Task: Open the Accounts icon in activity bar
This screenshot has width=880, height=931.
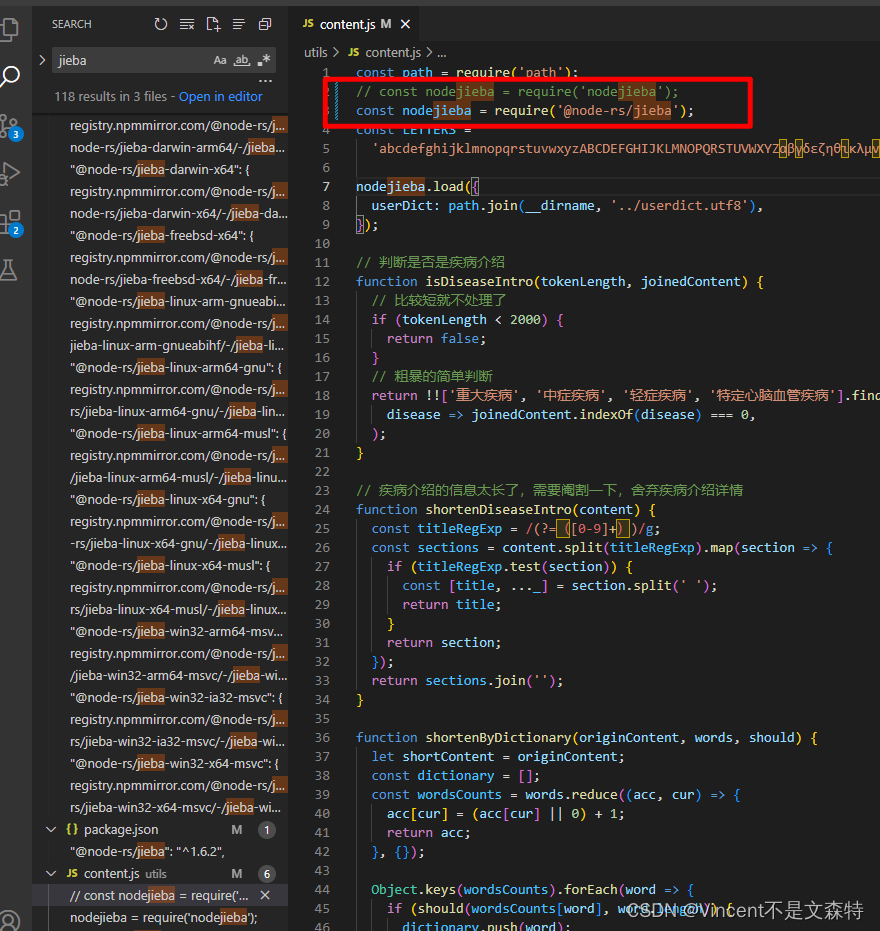Action: 8,920
